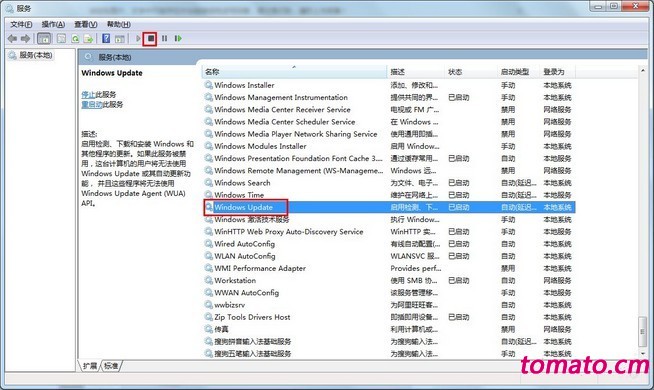Open the 文件(F) menu
The image size is (654, 390).
click(21, 24)
